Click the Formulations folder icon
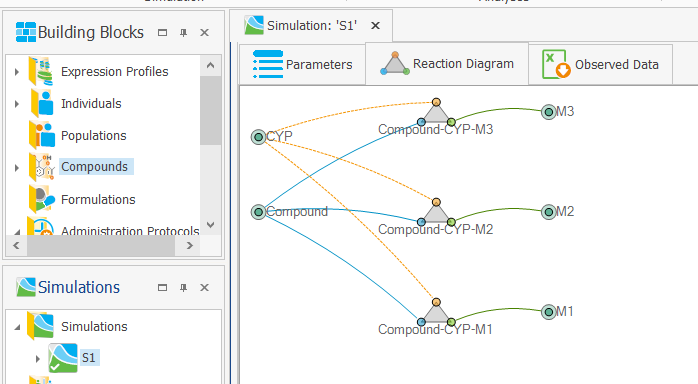The image size is (698, 384). click(42, 199)
